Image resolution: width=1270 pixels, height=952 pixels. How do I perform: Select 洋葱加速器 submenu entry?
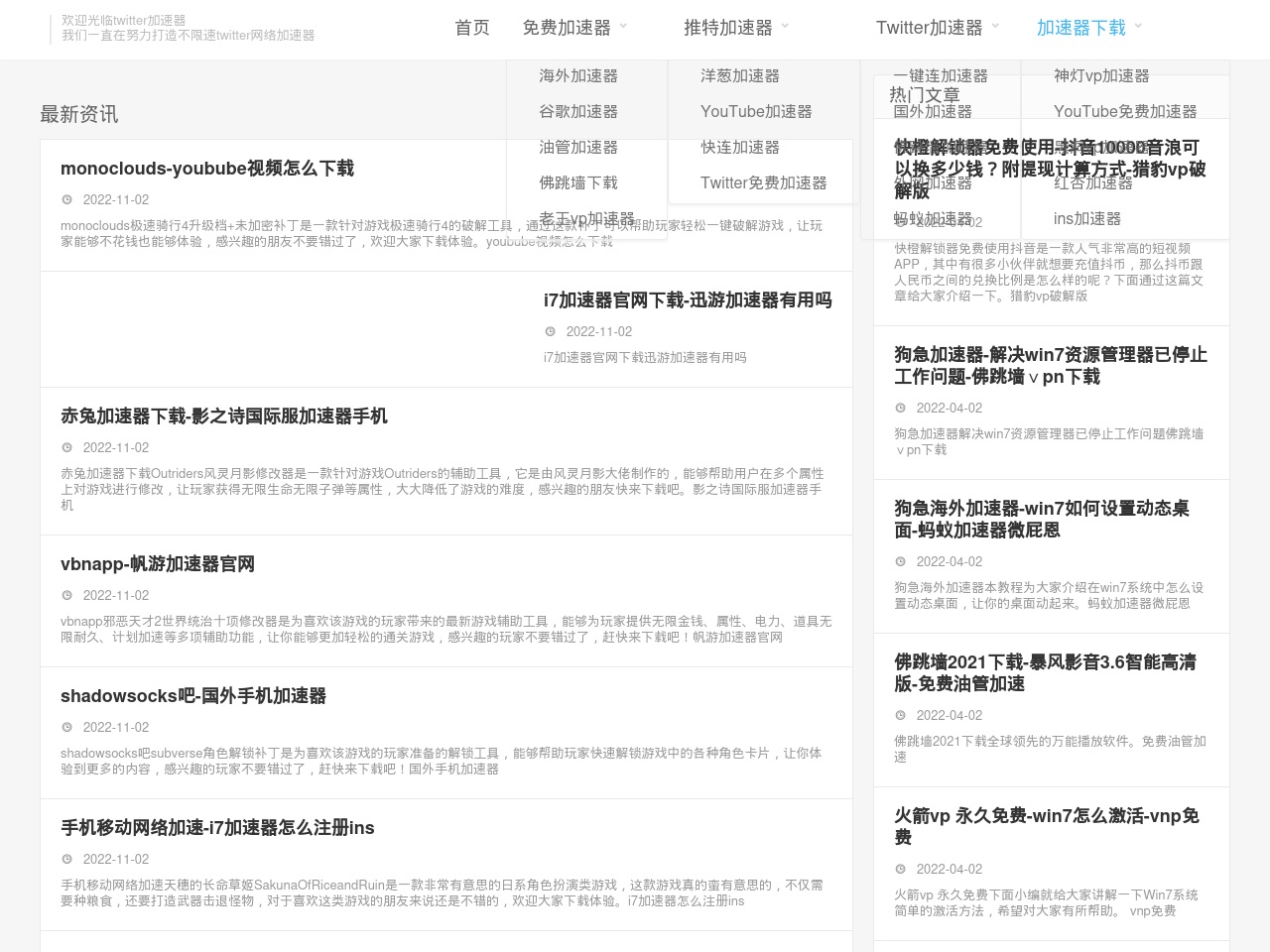740,75
